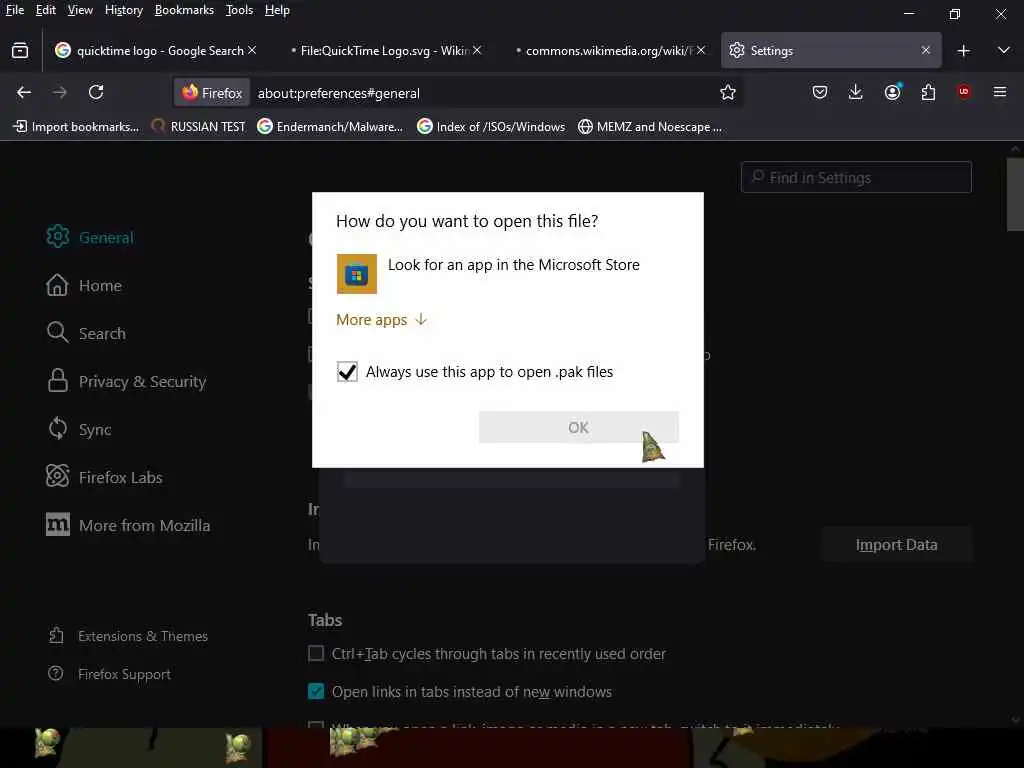Open the General settings category

tap(90, 237)
